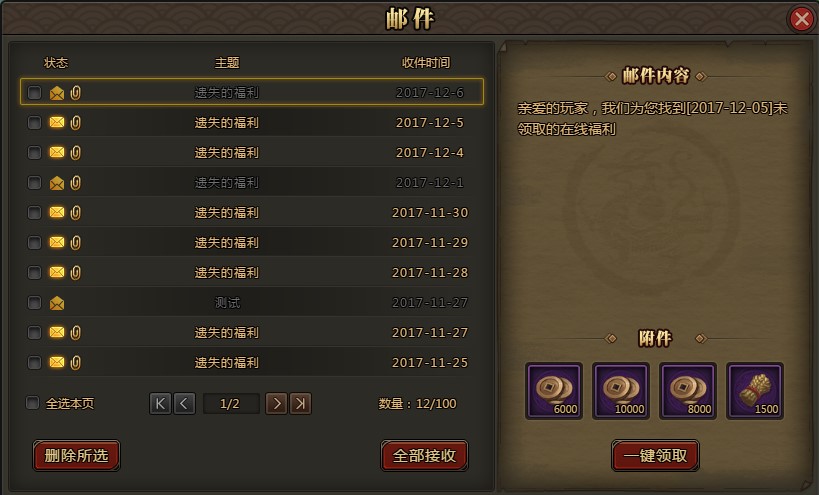Jump to the first mail page
The height and width of the screenshot is (495, 819).
(160, 404)
